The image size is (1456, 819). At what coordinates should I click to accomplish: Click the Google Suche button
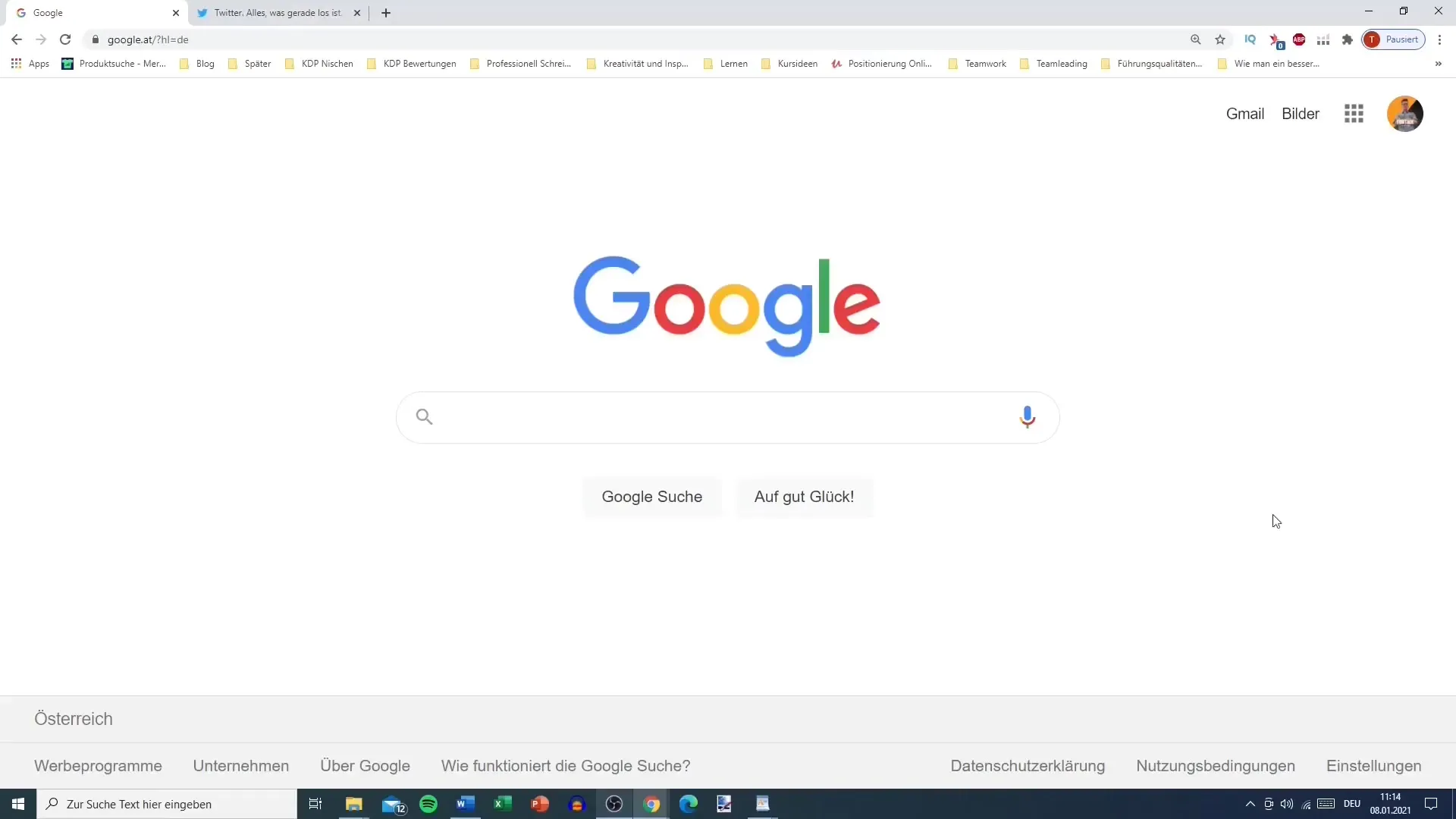(652, 496)
